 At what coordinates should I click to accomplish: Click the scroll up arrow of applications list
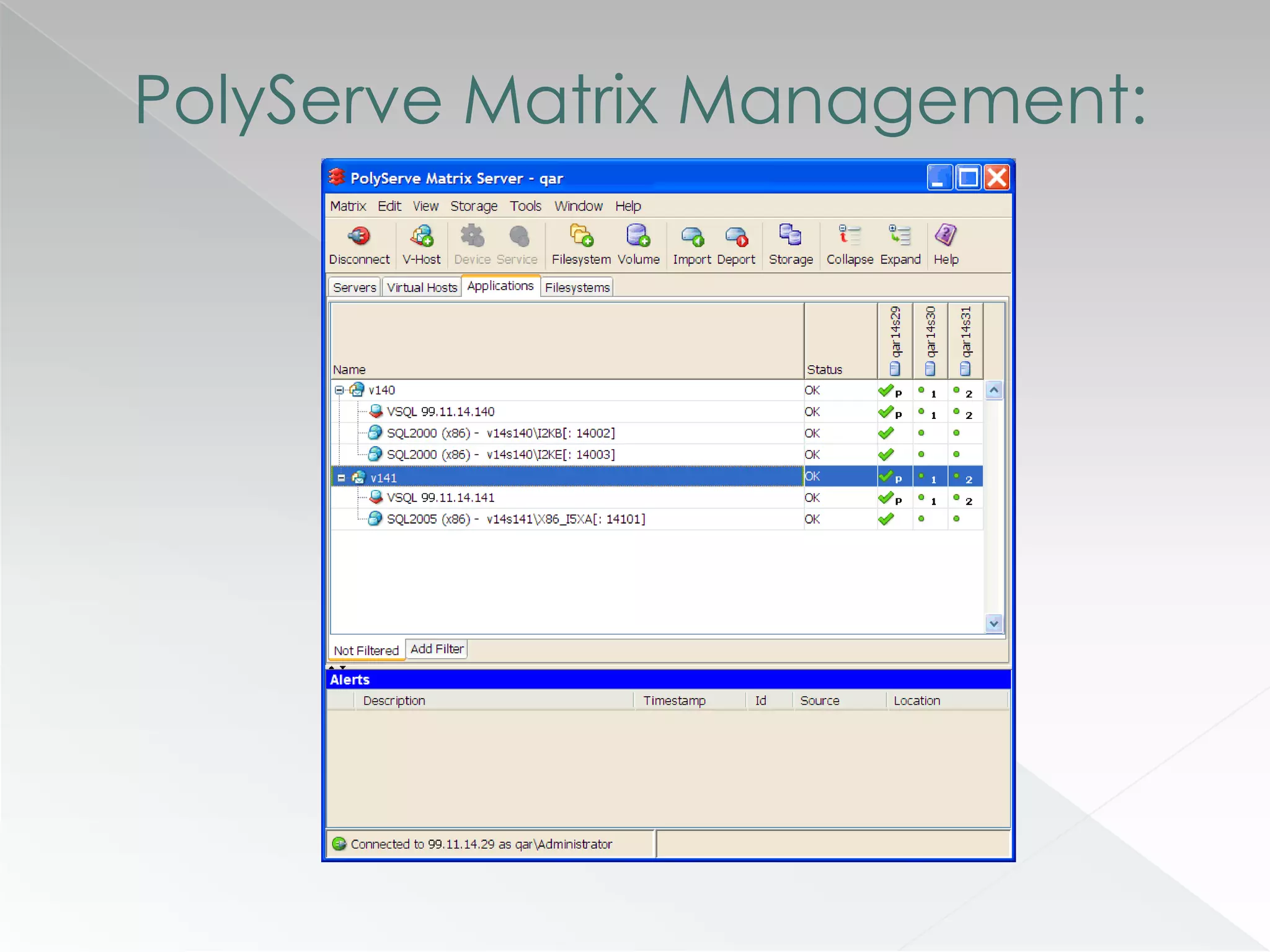[x=994, y=390]
